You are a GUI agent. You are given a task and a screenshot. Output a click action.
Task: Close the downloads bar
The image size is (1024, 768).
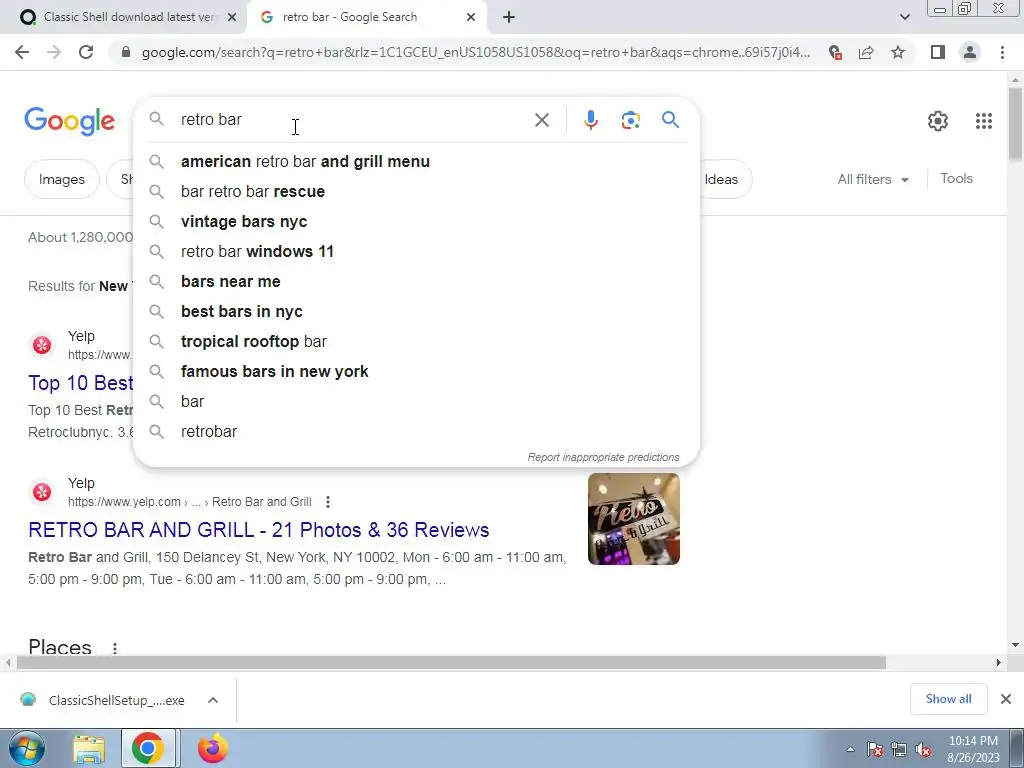pos(1006,699)
